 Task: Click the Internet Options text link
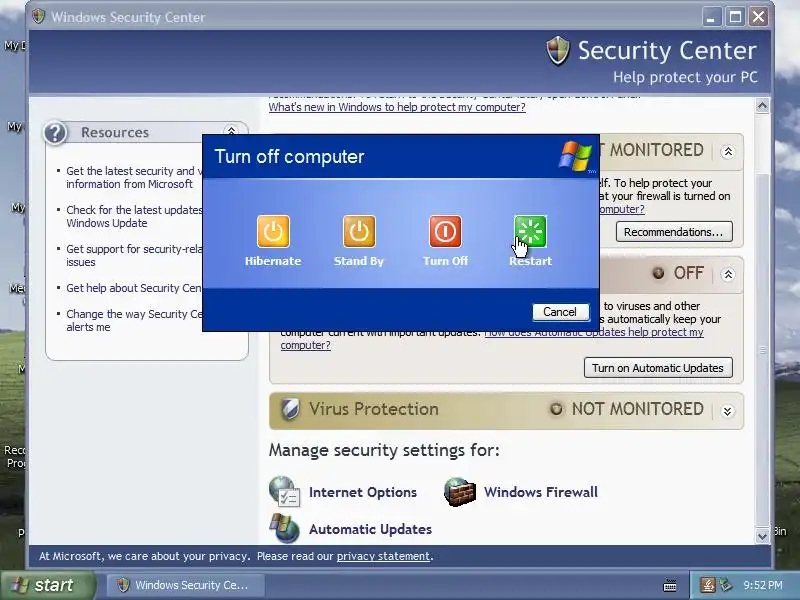363,492
